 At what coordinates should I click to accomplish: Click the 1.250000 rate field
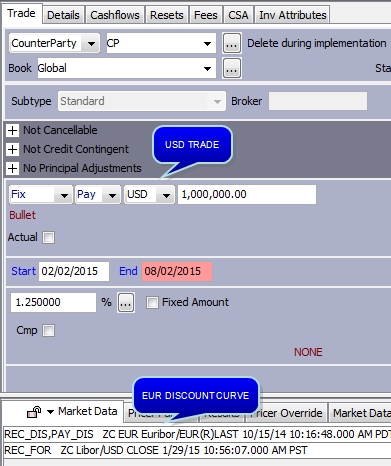pos(53,302)
